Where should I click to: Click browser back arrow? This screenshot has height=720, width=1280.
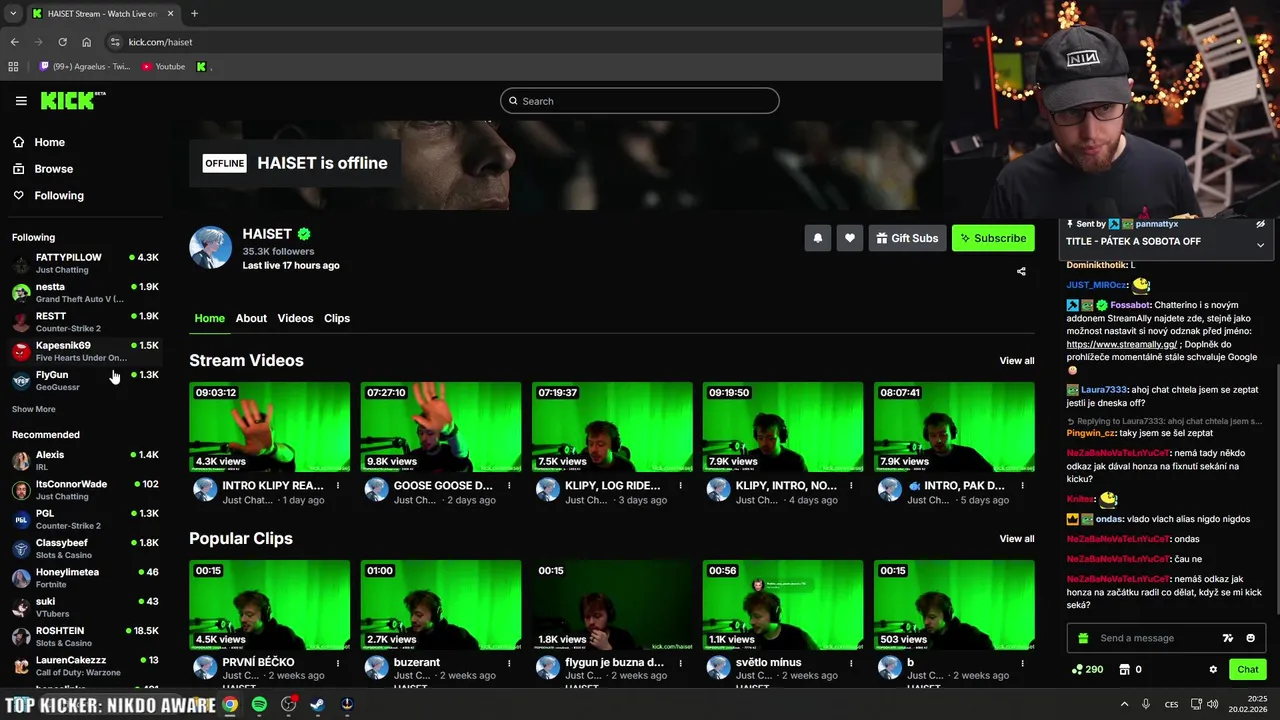pos(14,42)
